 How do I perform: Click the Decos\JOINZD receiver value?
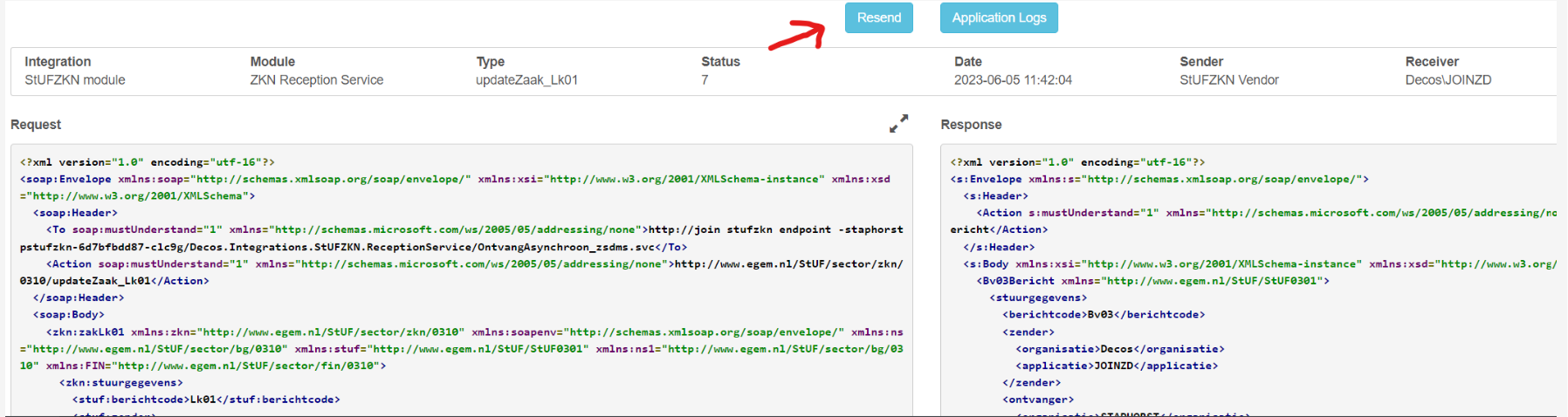click(x=1448, y=80)
